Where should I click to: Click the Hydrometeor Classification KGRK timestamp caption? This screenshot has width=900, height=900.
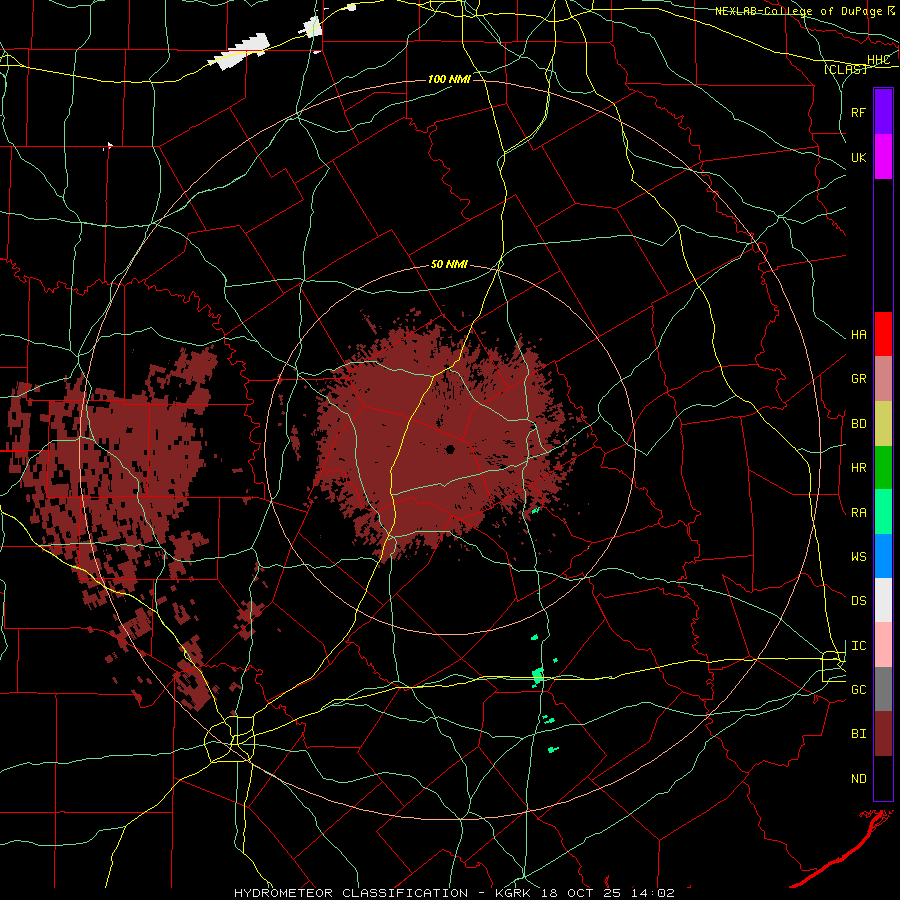454,893
